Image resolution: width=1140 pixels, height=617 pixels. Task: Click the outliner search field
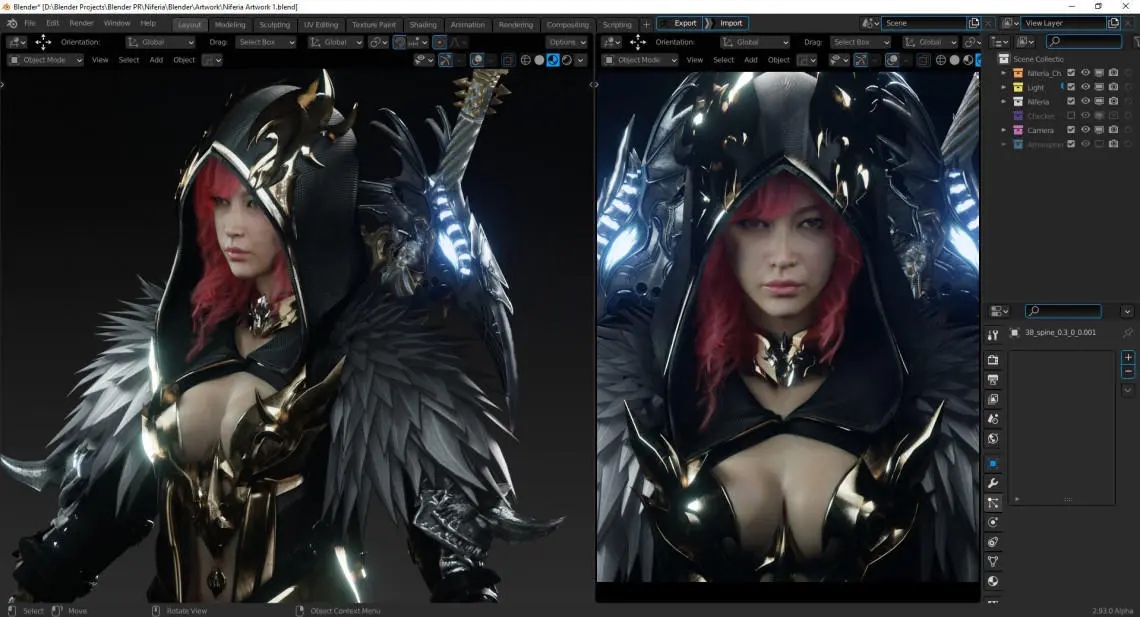(1083, 42)
